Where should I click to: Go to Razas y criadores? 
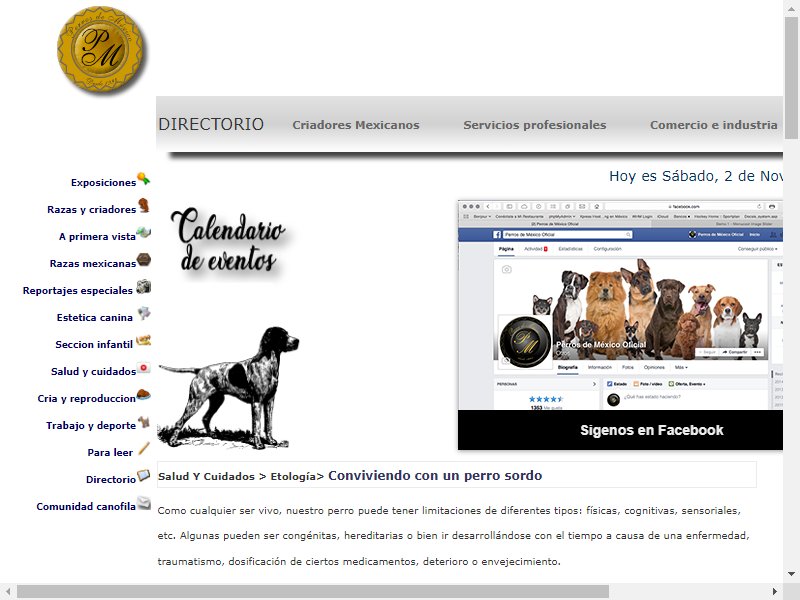91,210
